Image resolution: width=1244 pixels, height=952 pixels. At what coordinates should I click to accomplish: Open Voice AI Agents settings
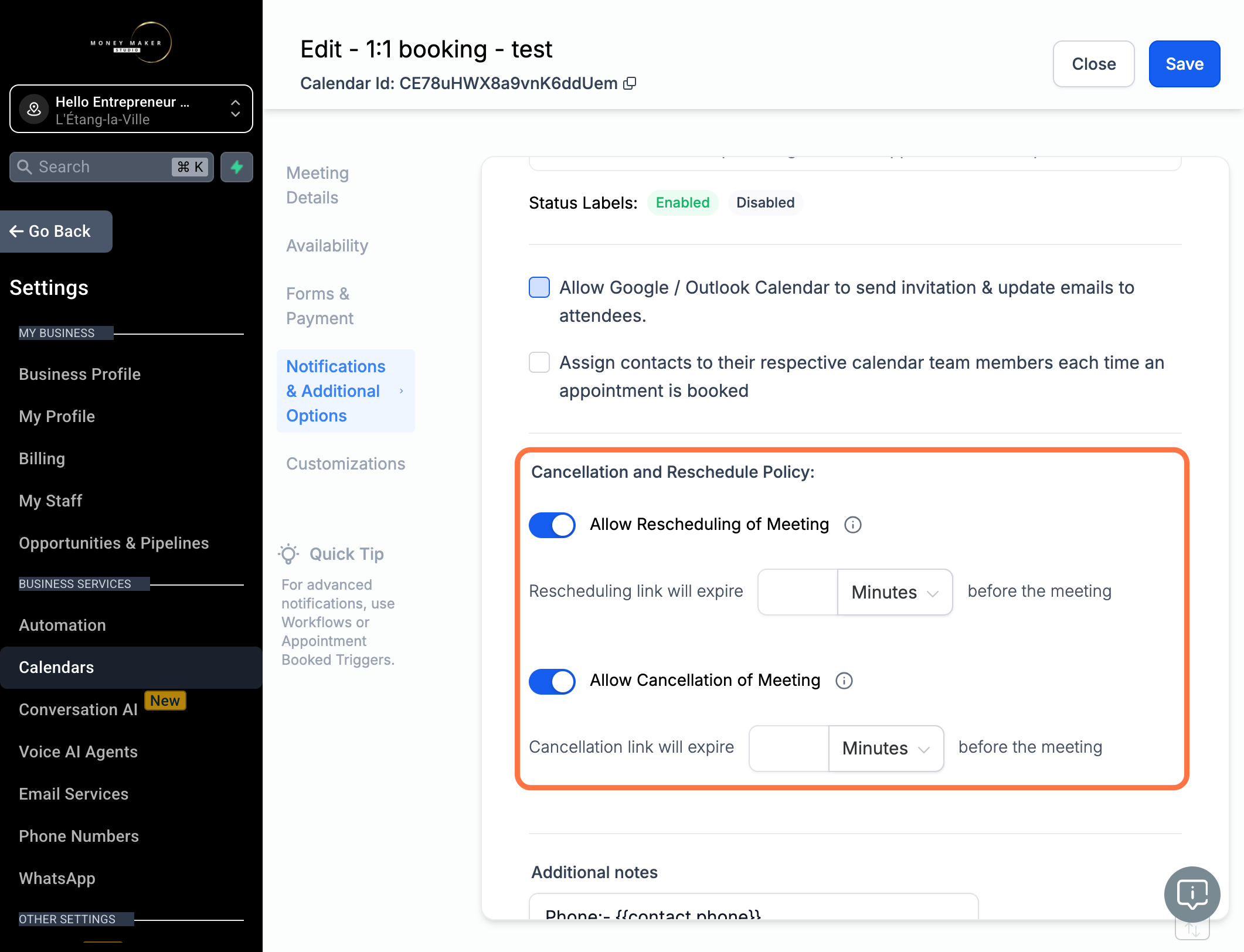[x=78, y=752]
